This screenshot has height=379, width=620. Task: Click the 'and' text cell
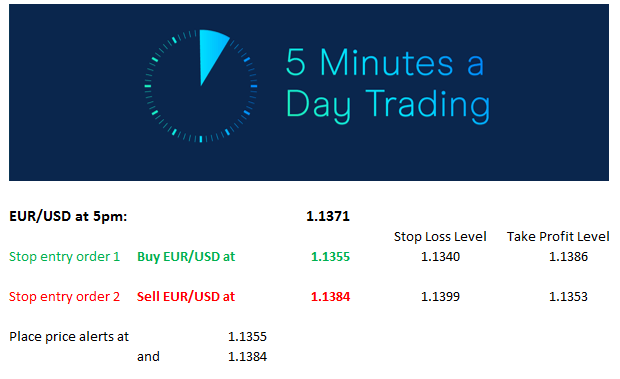(148, 356)
